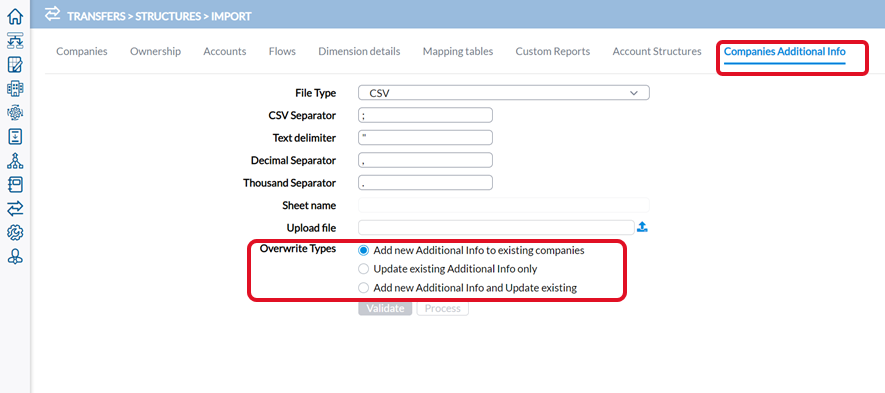Open the fan-shaped bottom sidebar icon
Screen dimensions: 885x393
pyautogui.click(x=15, y=257)
